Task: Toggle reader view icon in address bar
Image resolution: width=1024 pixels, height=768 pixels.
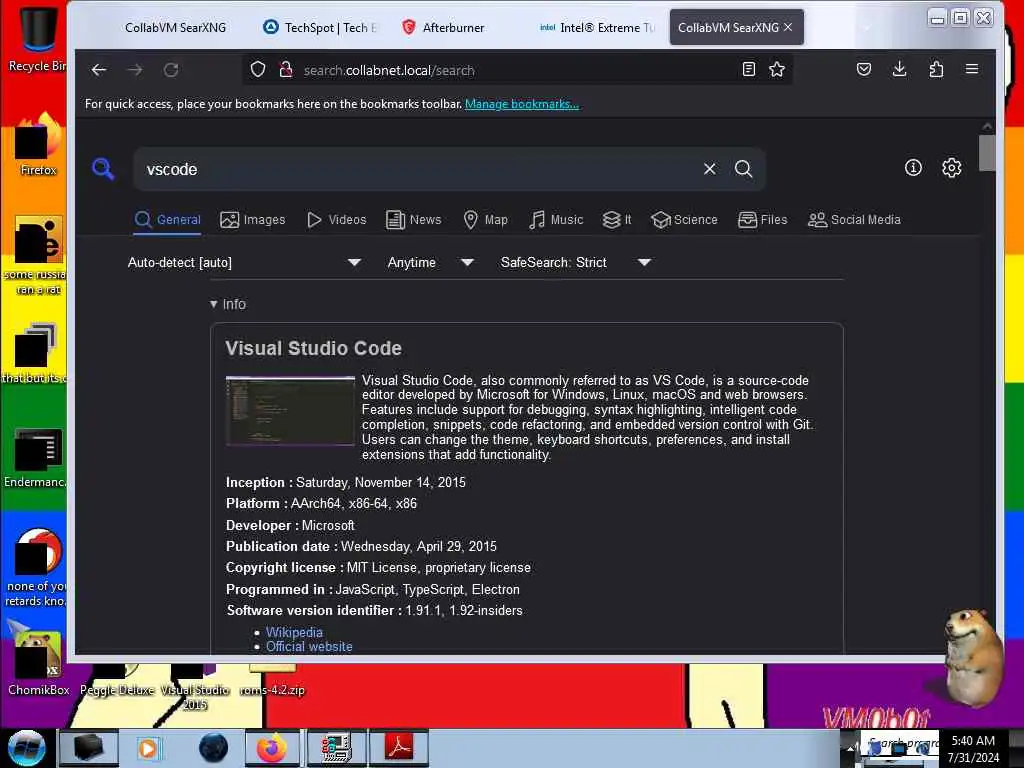Action: pos(749,69)
